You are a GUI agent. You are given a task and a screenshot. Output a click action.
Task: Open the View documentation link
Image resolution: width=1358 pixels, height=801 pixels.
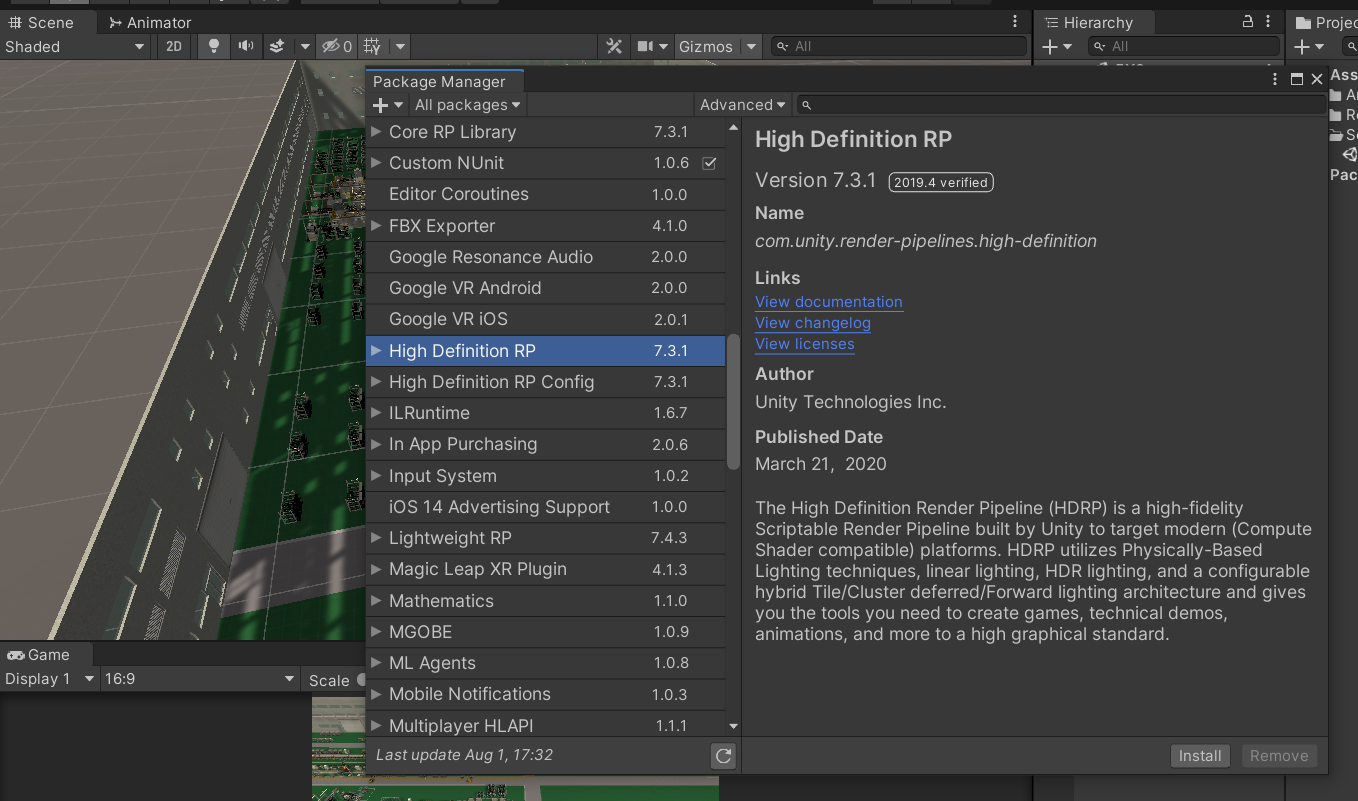829,302
